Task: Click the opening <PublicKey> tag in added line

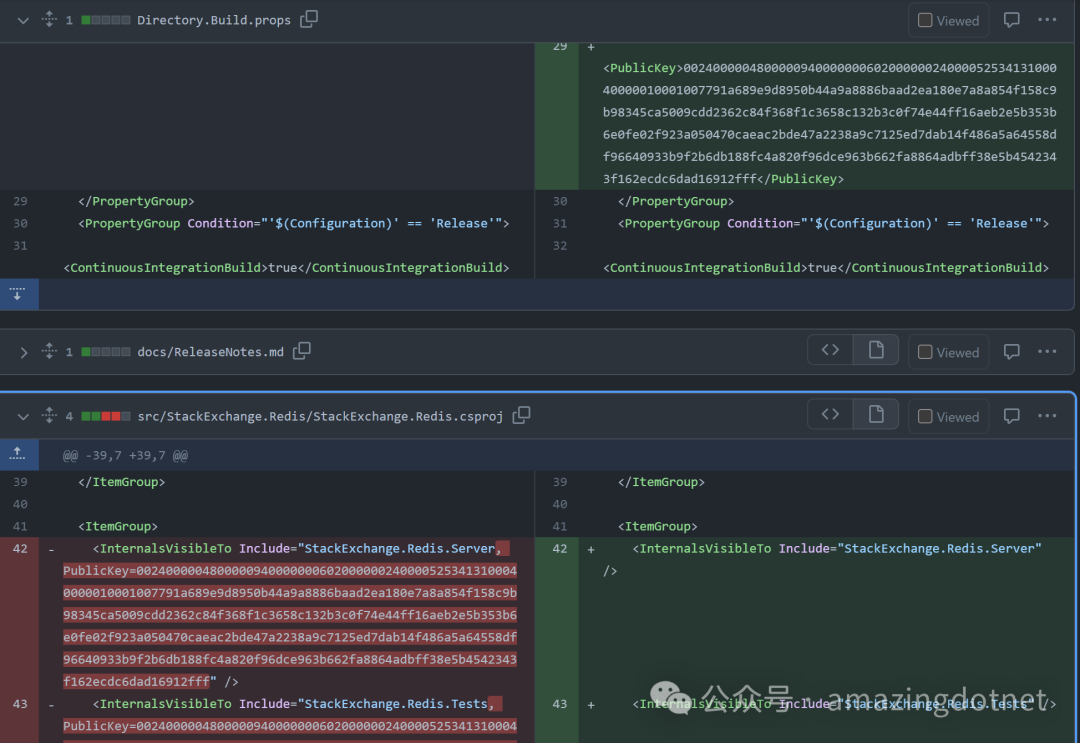Action: point(643,68)
